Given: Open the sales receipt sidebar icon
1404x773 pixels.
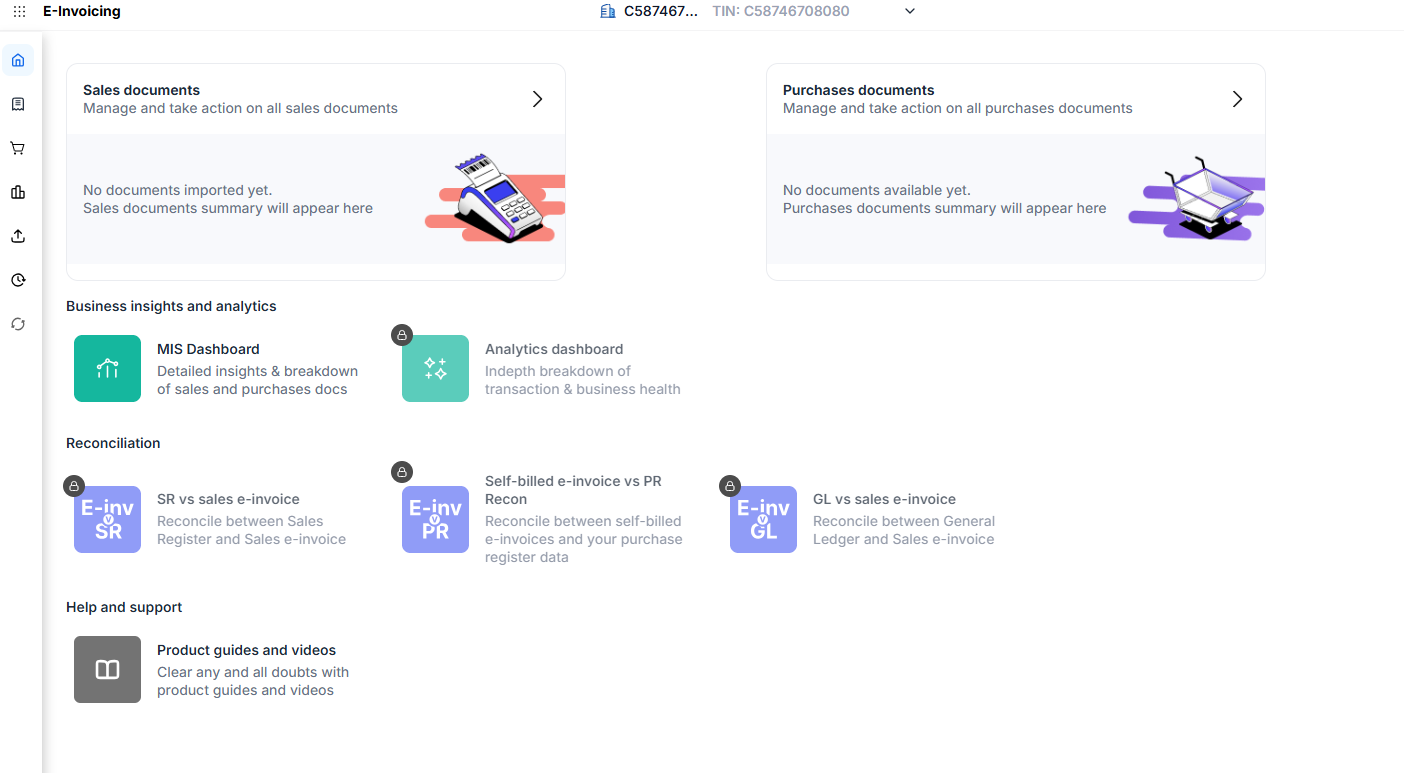Looking at the screenshot, I should click(18, 104).
